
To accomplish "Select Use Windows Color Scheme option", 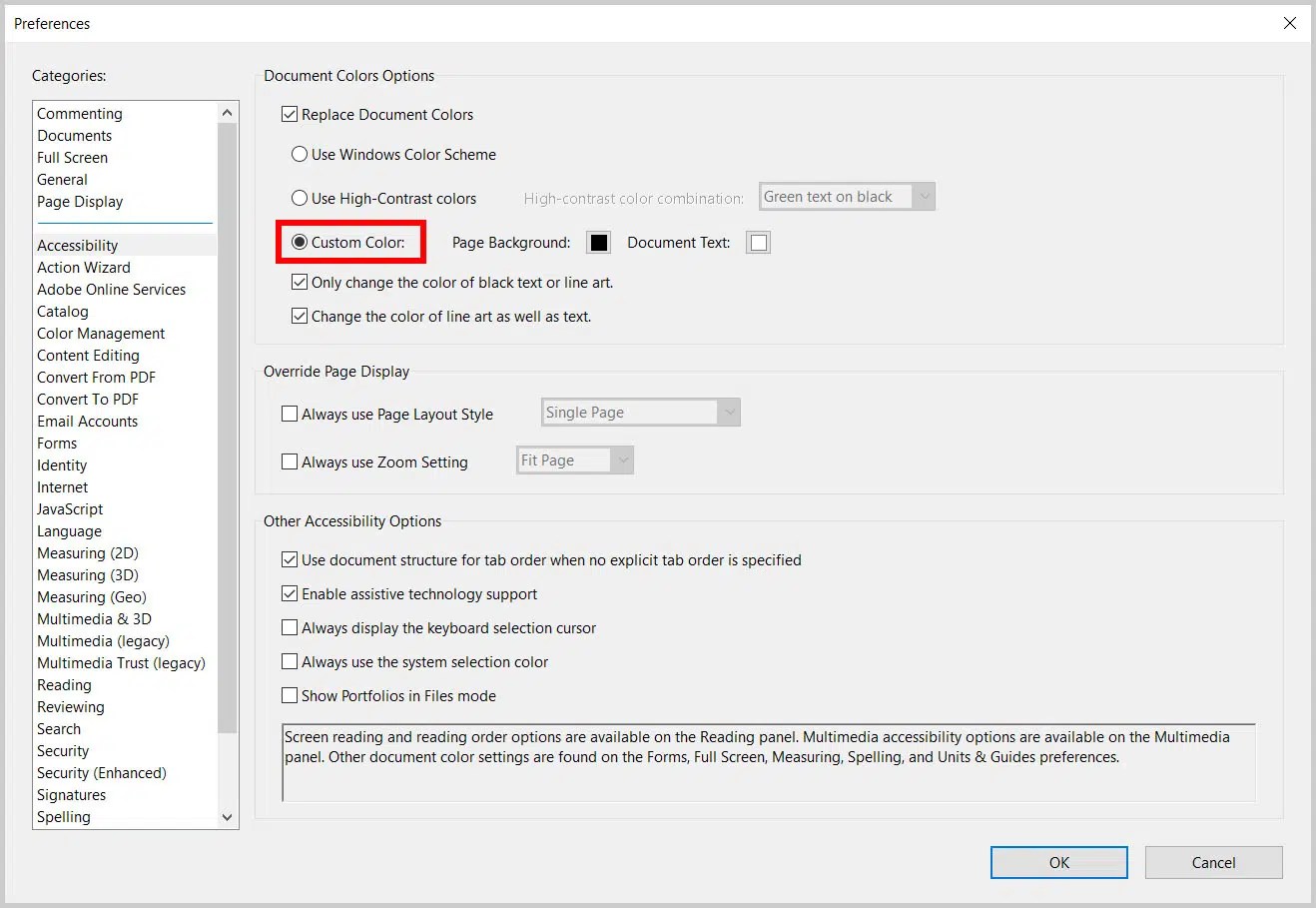I will (x=299, y=154).
